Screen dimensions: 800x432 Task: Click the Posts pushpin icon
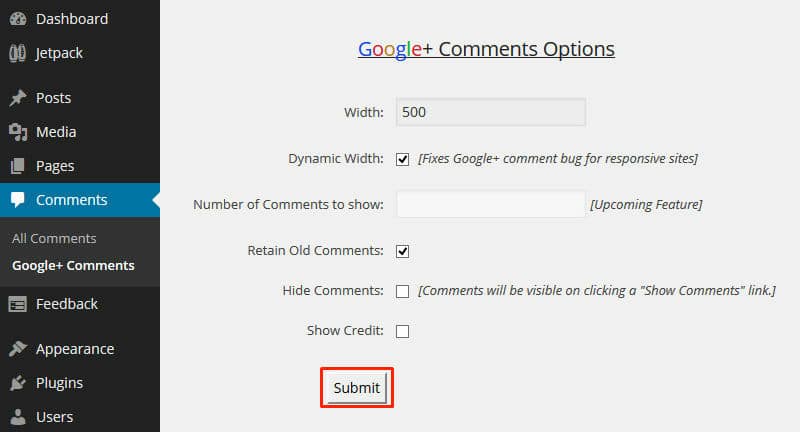[x=18, y=98]
